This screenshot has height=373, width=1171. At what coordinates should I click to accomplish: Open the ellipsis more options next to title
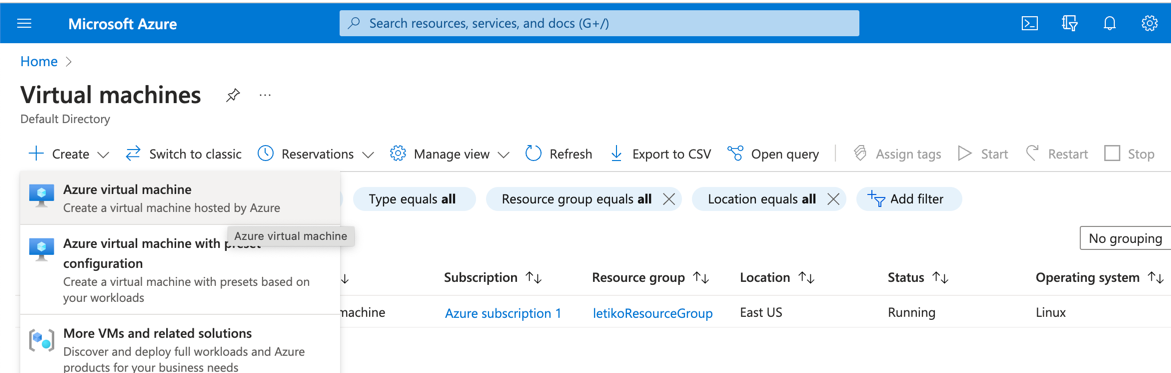pyautogui.click(x=265, y=96)
